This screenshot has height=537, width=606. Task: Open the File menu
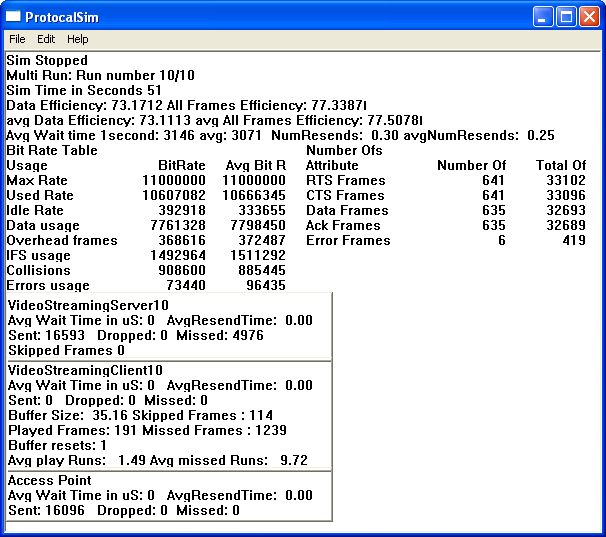point(18,39)
